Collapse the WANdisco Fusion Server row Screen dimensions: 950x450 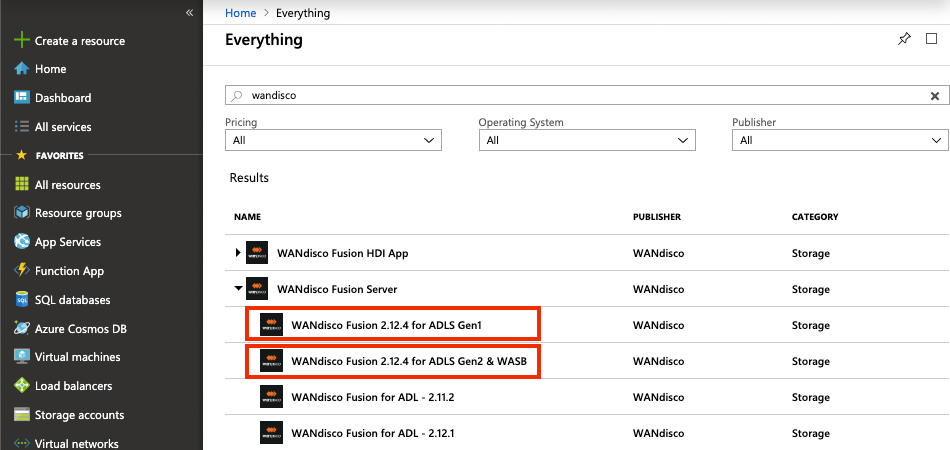(239, 289)
